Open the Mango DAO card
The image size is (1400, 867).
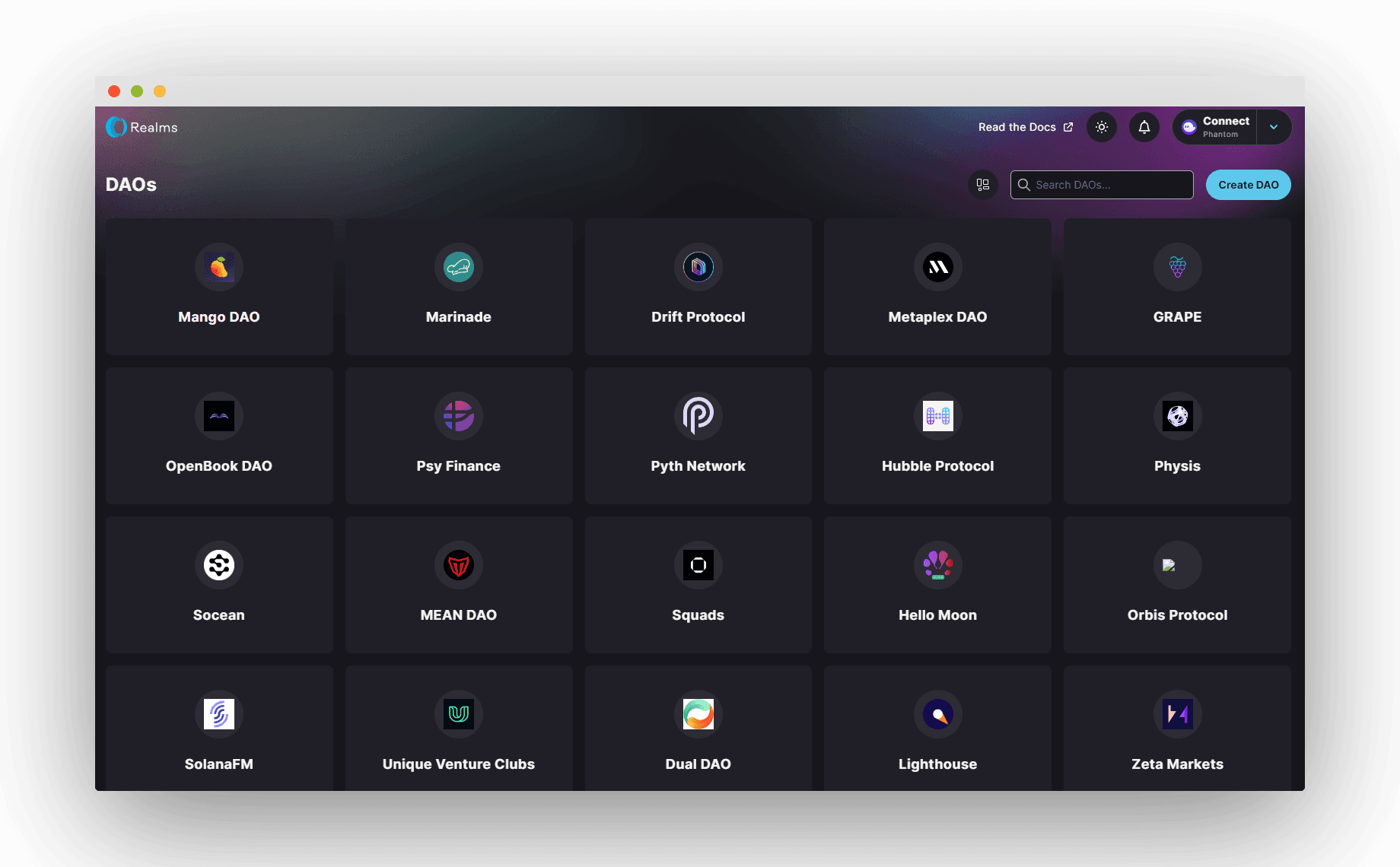pyautogui.click(x=218, y=287)
